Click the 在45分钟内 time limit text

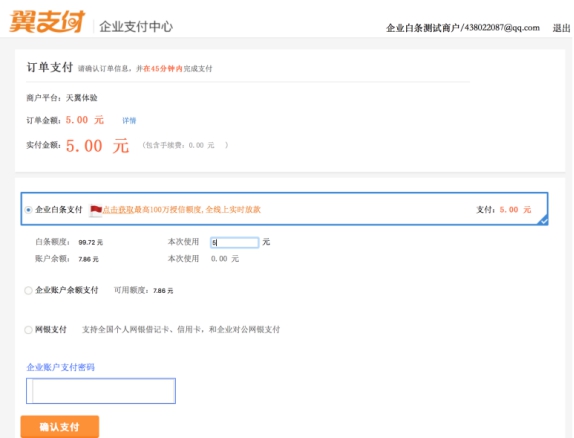[x=163, y=68]
